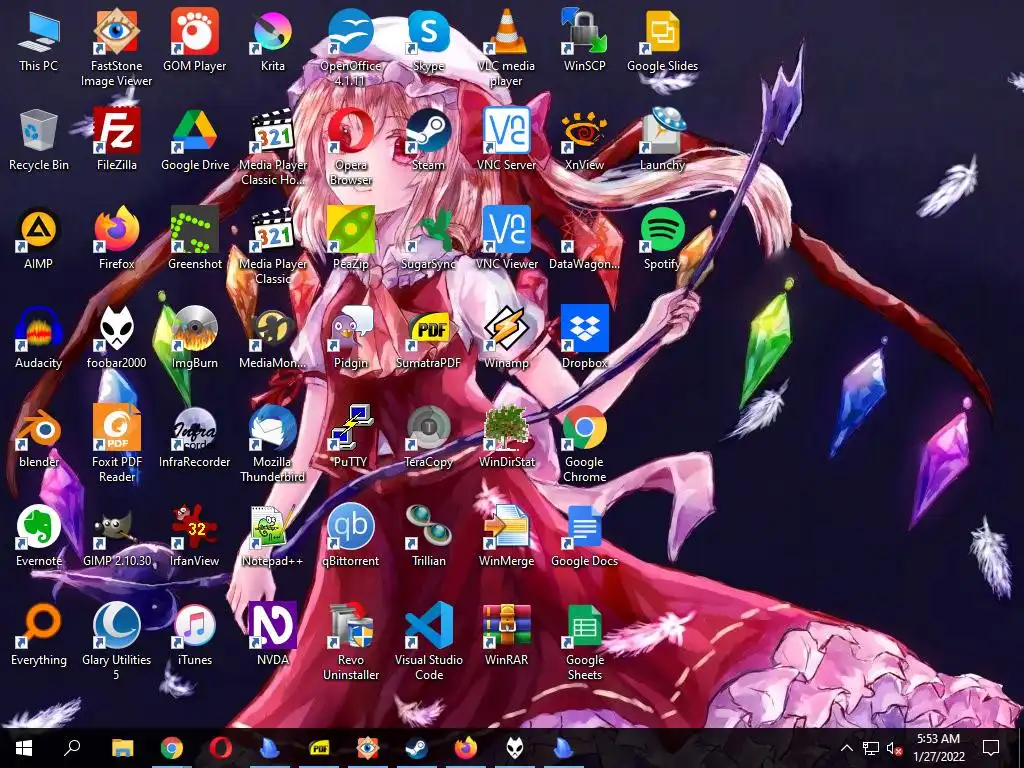Open the Windows Start menu
The height and width of the screenshot is (768, 1024).
(x=24, y=748)
